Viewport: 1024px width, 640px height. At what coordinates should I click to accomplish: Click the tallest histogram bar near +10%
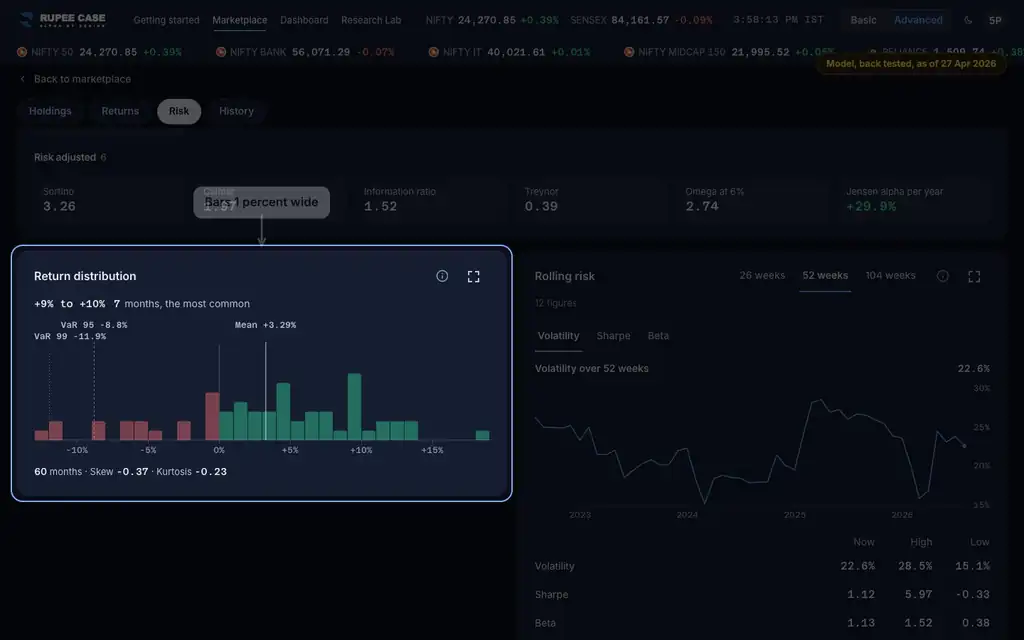coord(355,406)
